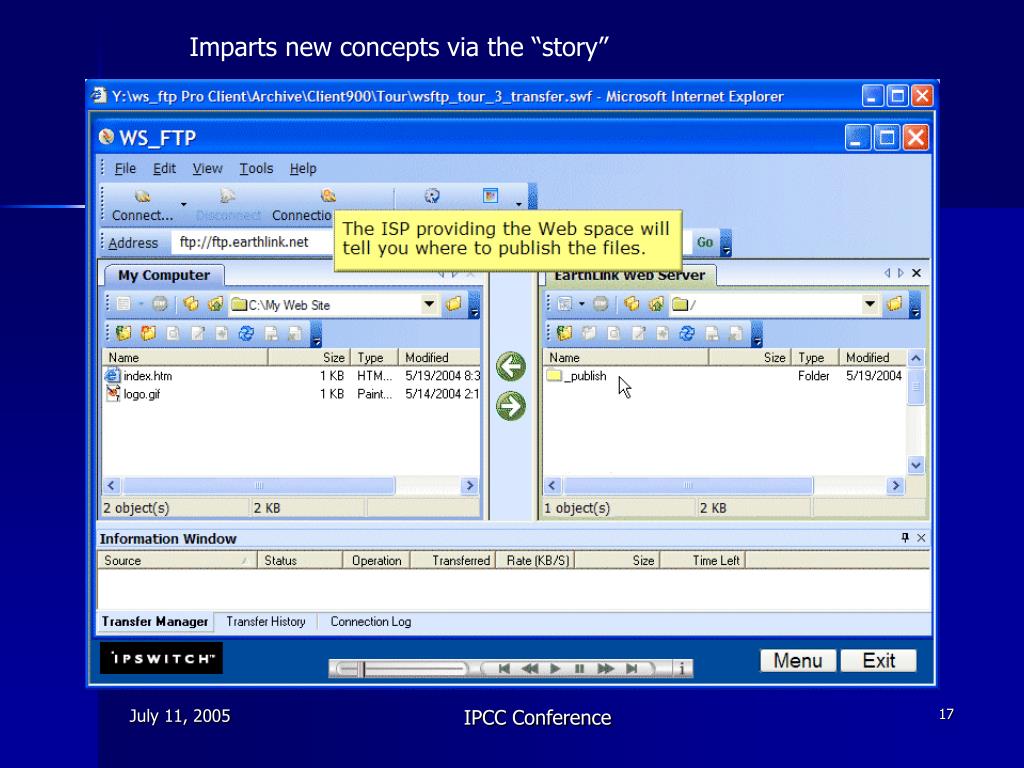
Task: Click the up folder icon in EarthLink pane
Action: (656, 304)
